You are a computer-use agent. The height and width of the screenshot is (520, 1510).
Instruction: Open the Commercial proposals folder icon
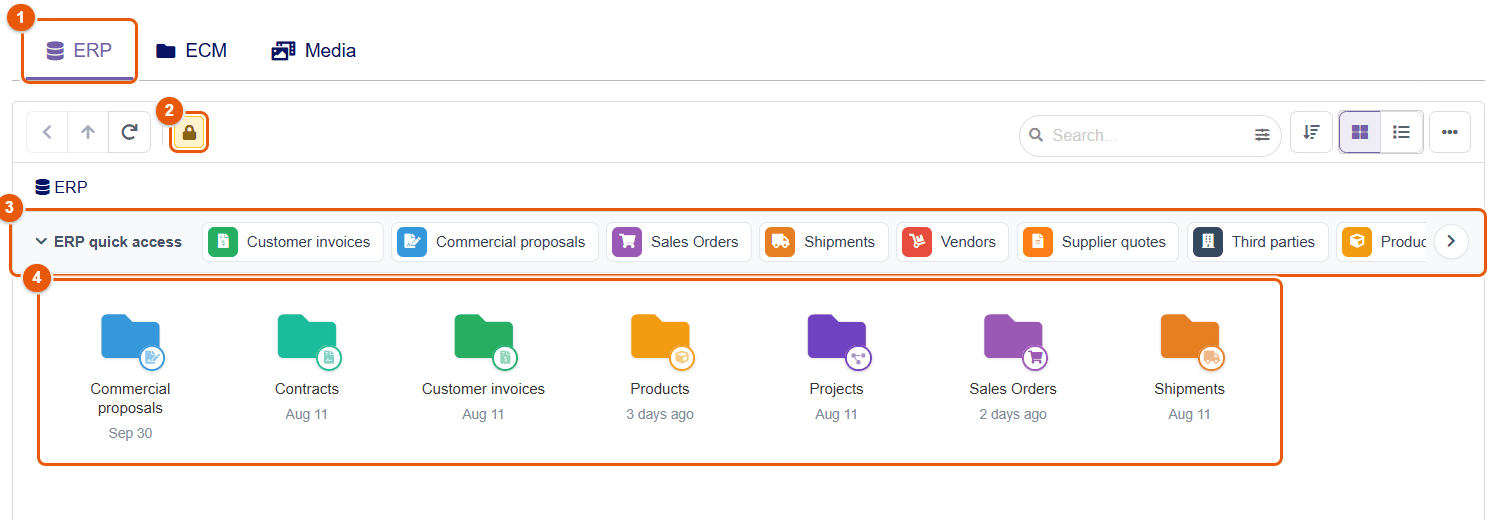[131, 340]
